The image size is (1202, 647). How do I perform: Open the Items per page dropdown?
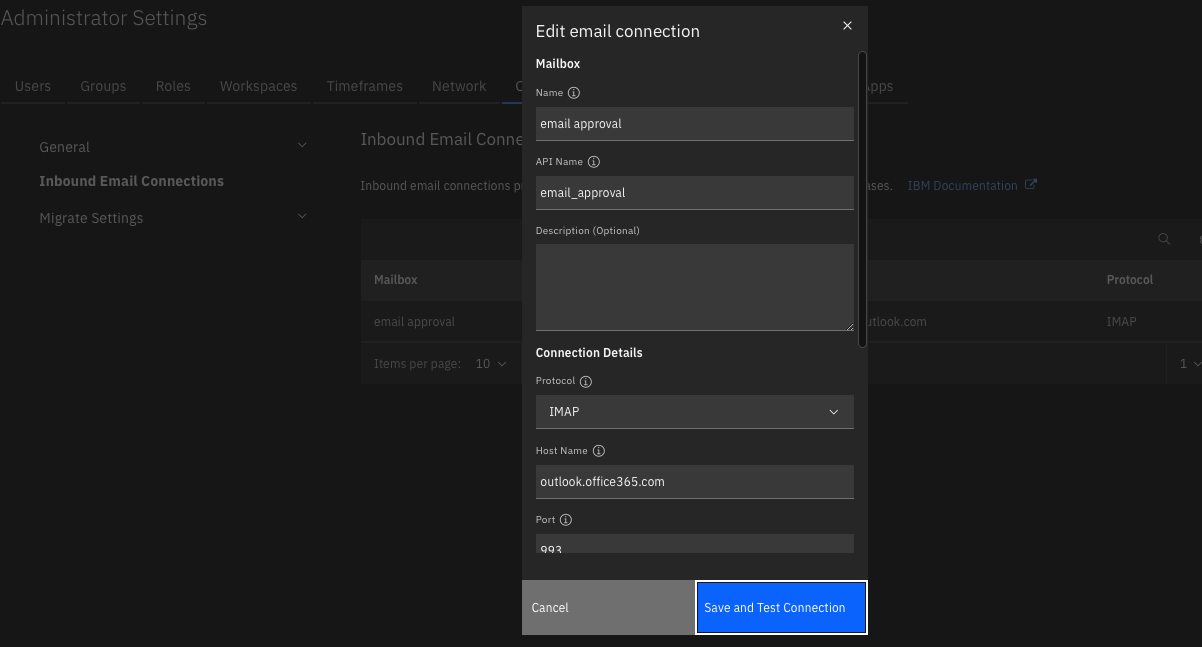(x=490, y=364)
